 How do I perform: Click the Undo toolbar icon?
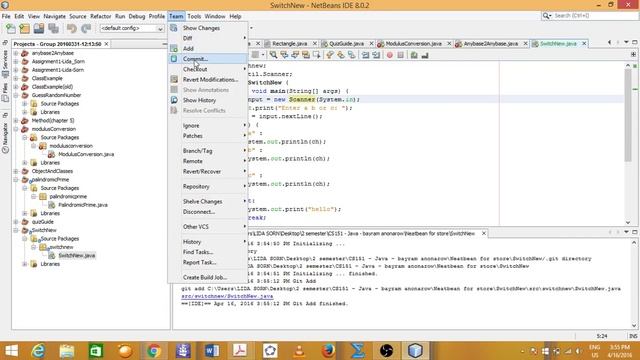(72, 29)
